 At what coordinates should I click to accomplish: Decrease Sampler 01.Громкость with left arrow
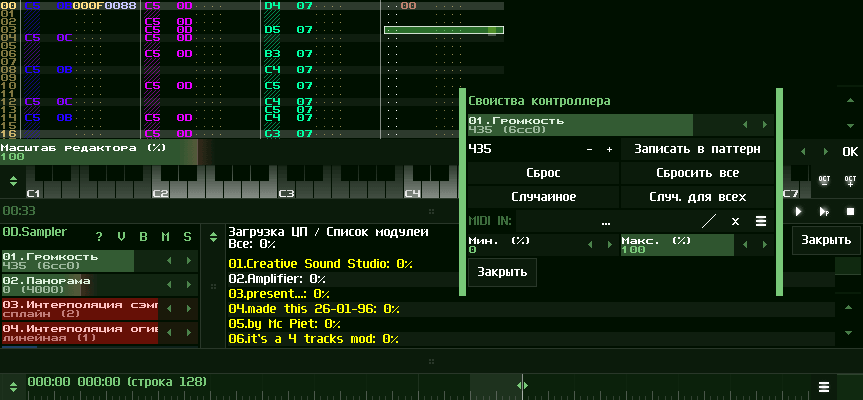(x=169, y=261)
